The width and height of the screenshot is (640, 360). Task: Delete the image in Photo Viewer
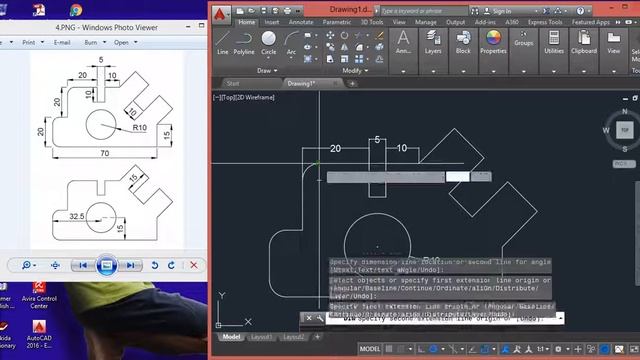pyautogui.click(x=194, y=265)
